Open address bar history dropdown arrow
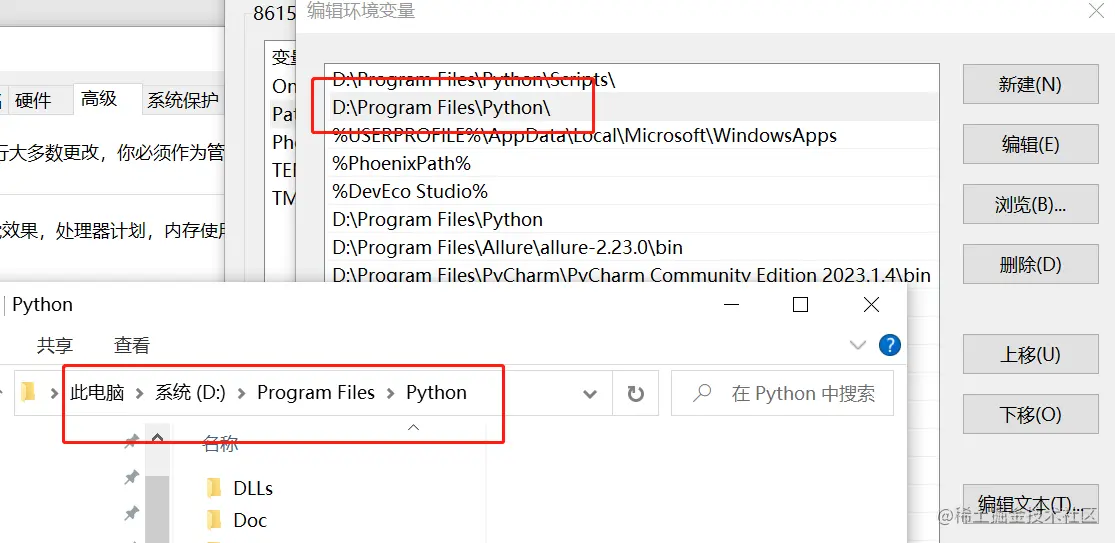Viewport: 1115px width, 543px height. 589,394
